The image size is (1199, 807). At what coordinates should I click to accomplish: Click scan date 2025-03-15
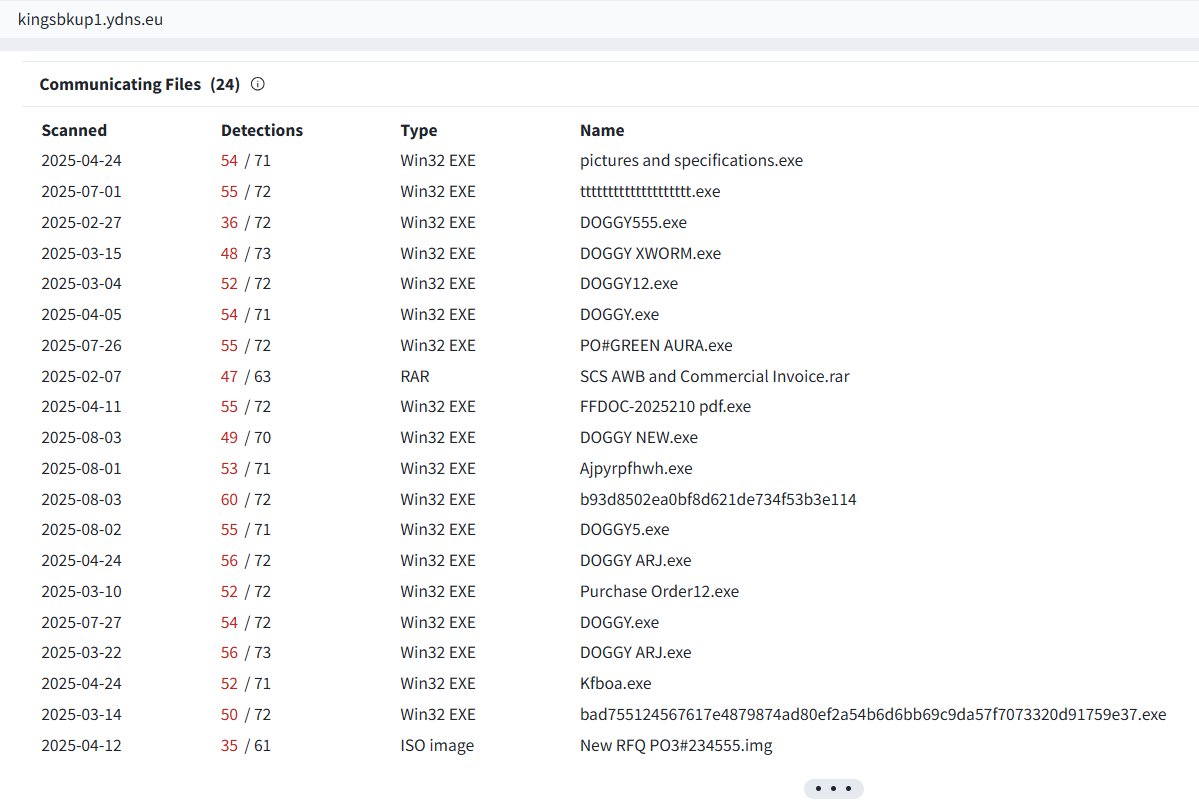click(81, 253)
